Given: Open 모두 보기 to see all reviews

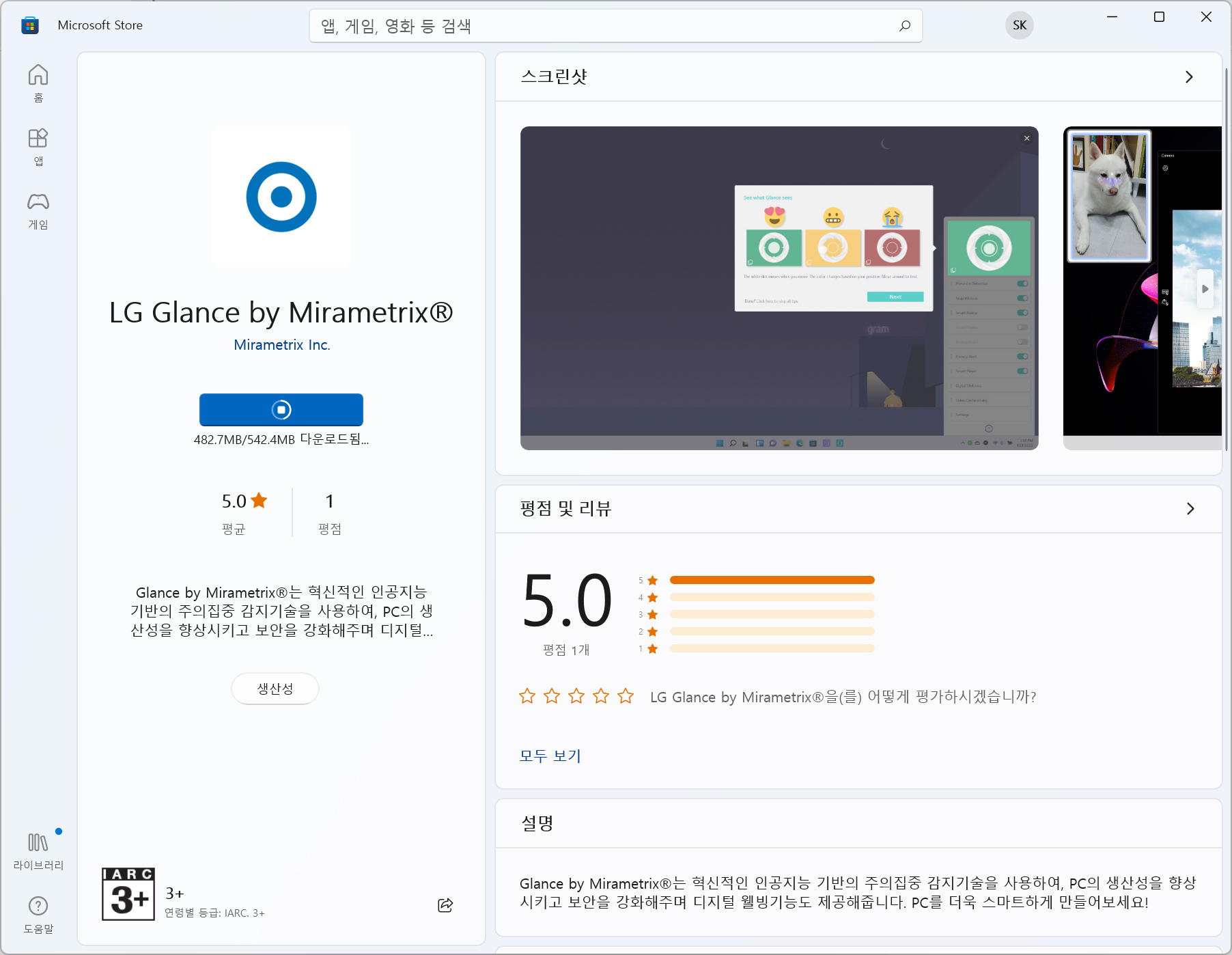Looking at the screenshot, I should coord(550,756).
